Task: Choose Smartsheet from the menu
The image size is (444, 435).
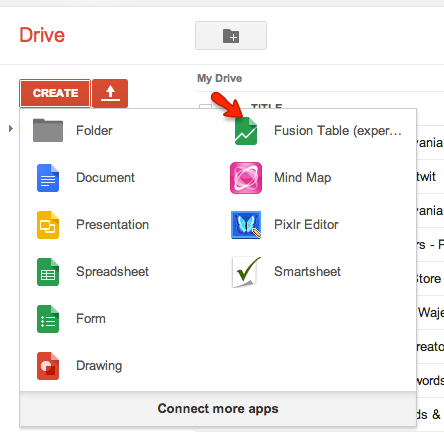Action: coord(307,272)
